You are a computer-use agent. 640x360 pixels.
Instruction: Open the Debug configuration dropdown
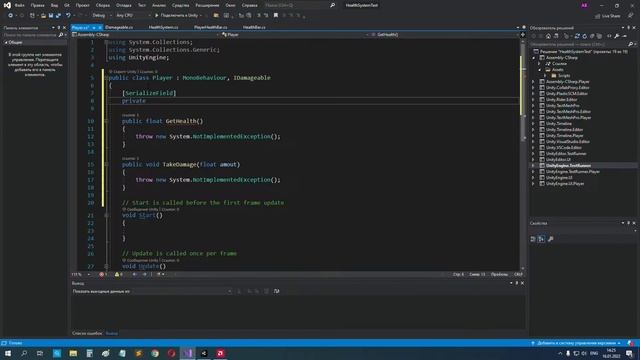(x=102, y=16)
